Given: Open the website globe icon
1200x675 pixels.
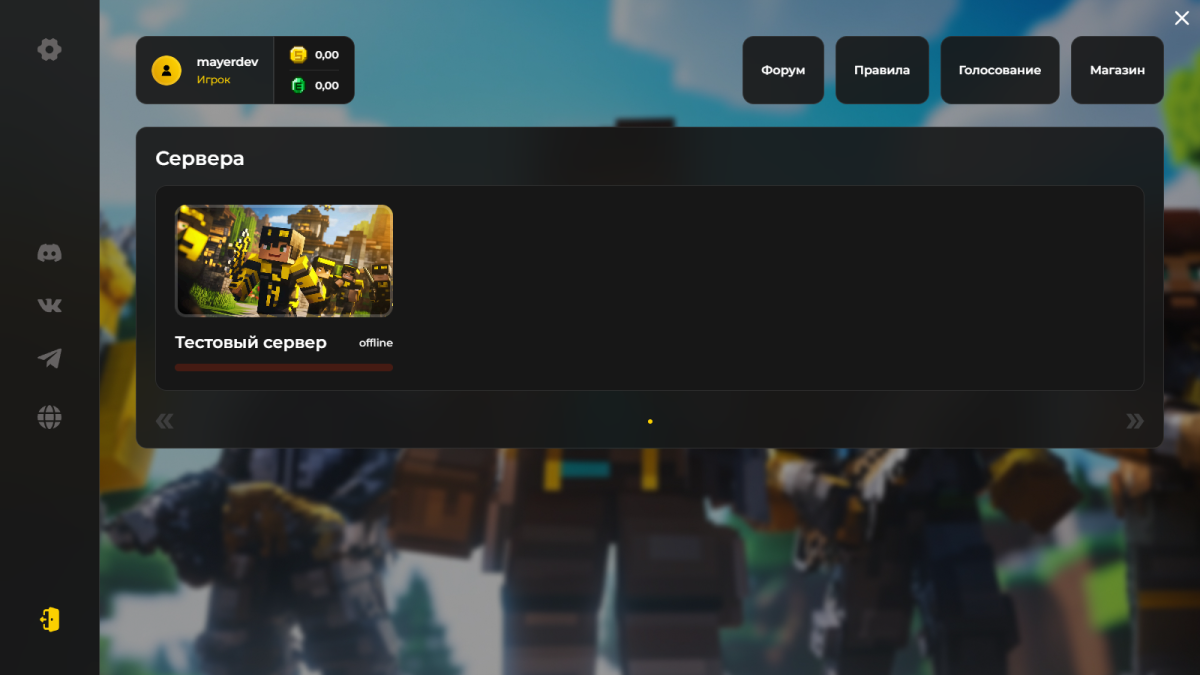Looking at the screenshot, I should 49,417.
